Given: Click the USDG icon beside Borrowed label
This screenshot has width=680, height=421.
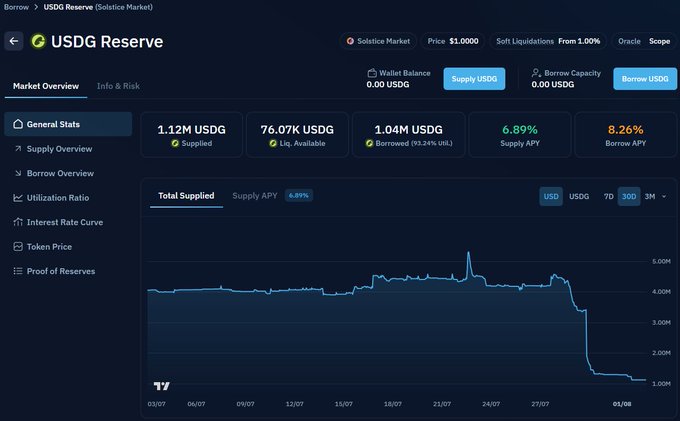Looking at the screenshot, I should [369, 144].
